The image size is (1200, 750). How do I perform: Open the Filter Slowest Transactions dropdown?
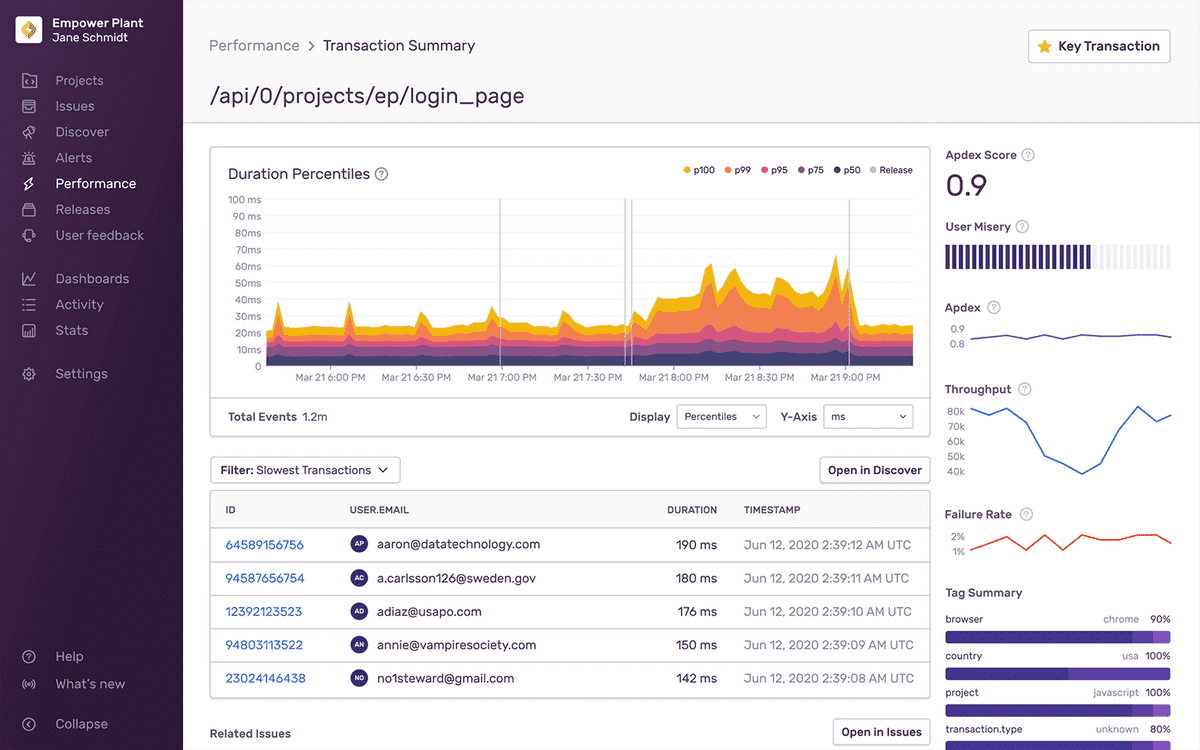(x=305, y=470)
